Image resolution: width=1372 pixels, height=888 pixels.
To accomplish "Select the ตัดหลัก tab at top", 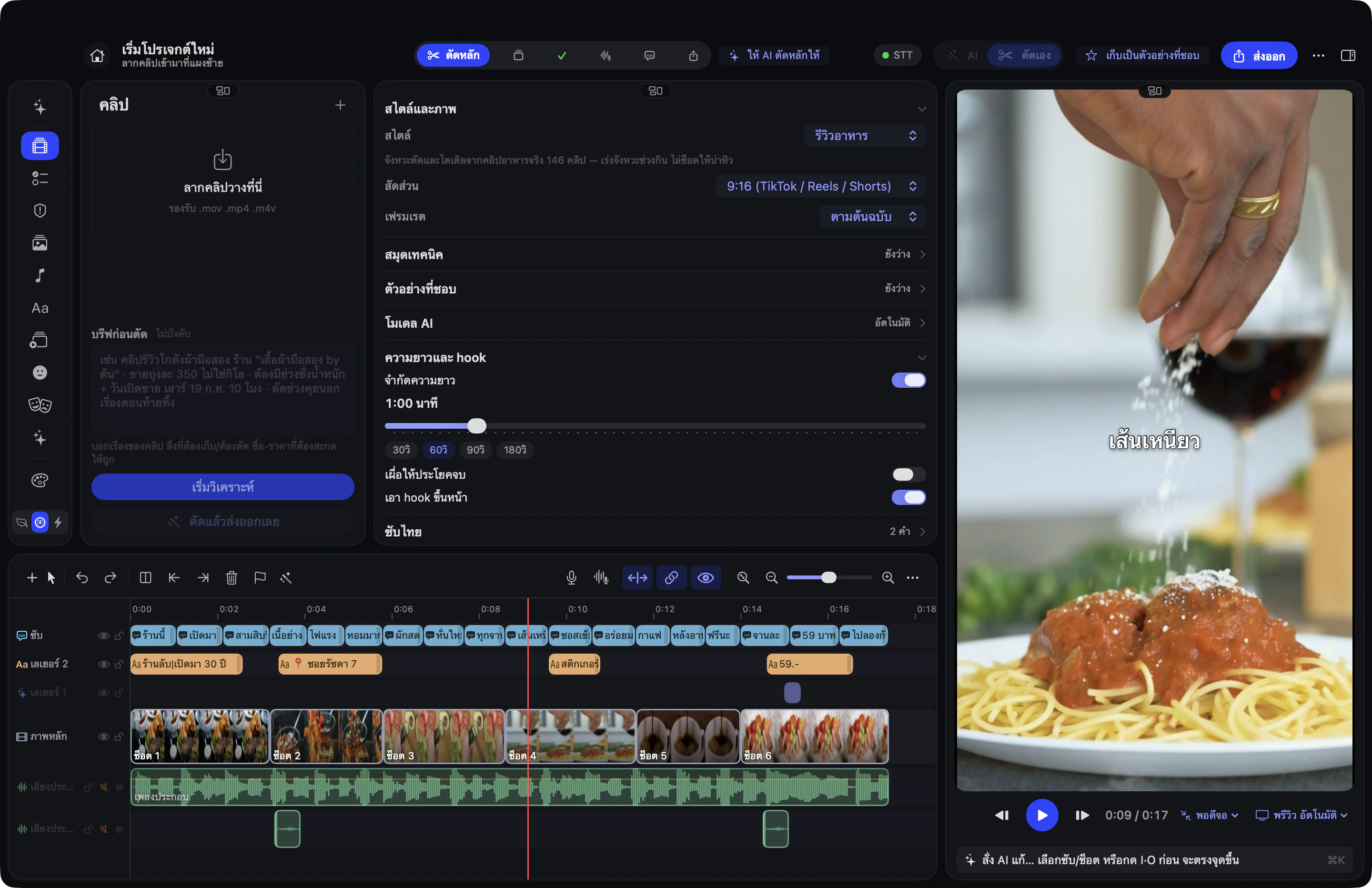I will [x=453, y=55].
